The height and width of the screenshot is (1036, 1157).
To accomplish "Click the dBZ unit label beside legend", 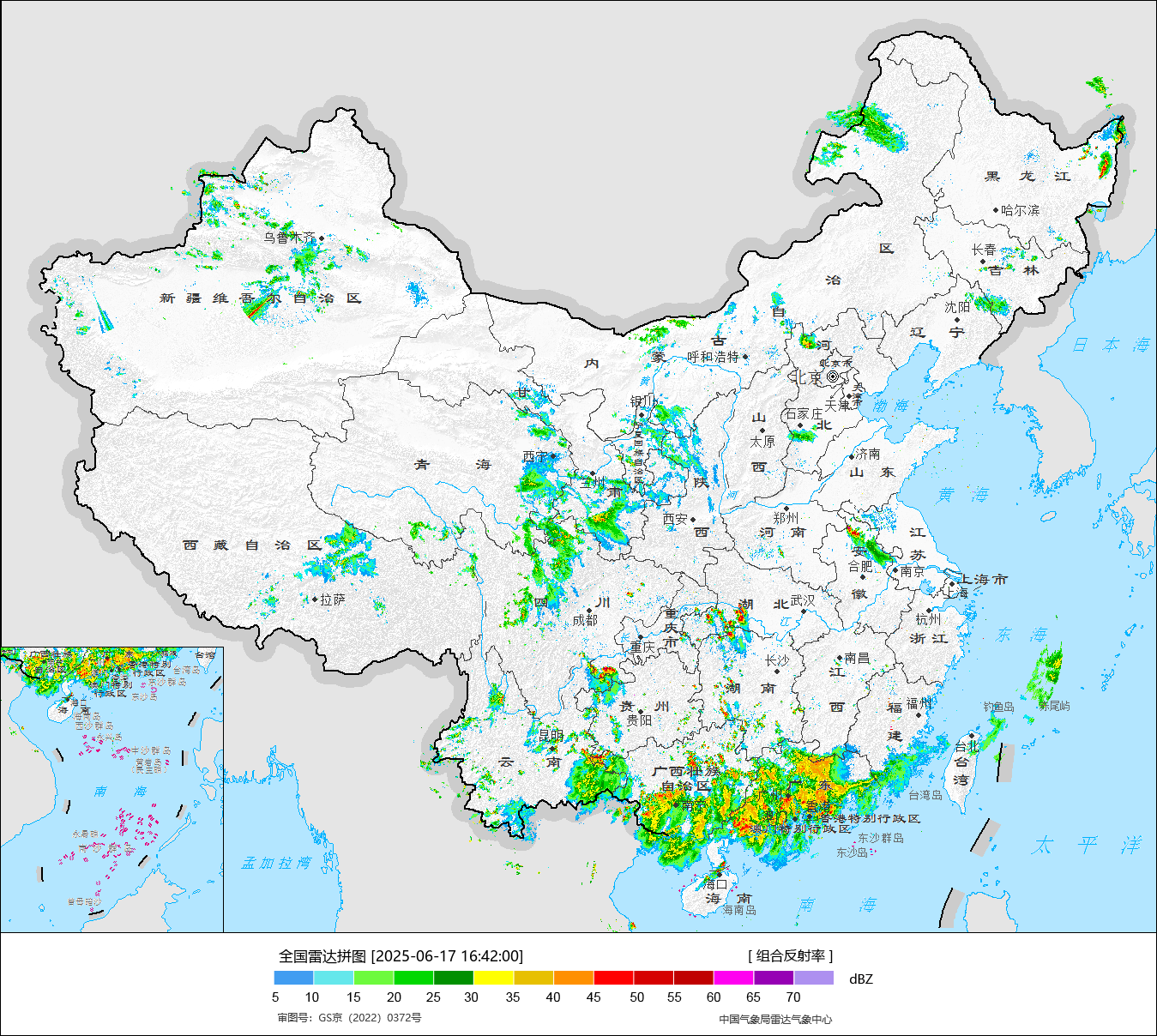I will (860, 979).
